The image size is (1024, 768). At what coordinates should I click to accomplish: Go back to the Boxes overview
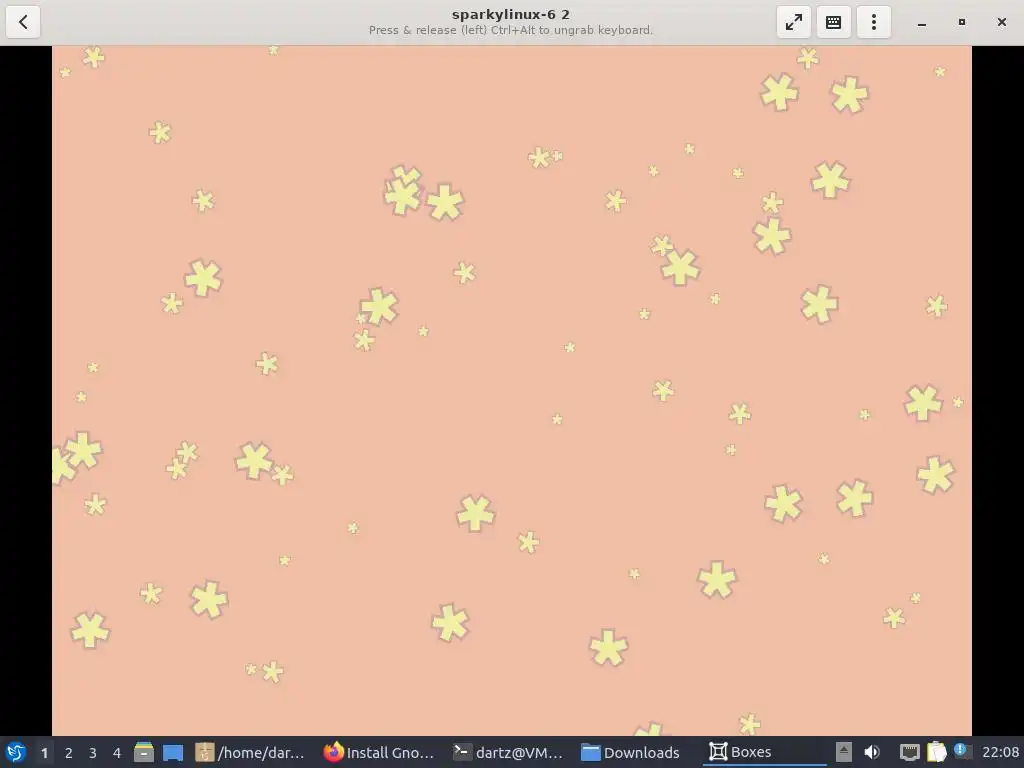pyautogui.click(x=23, y=22)
